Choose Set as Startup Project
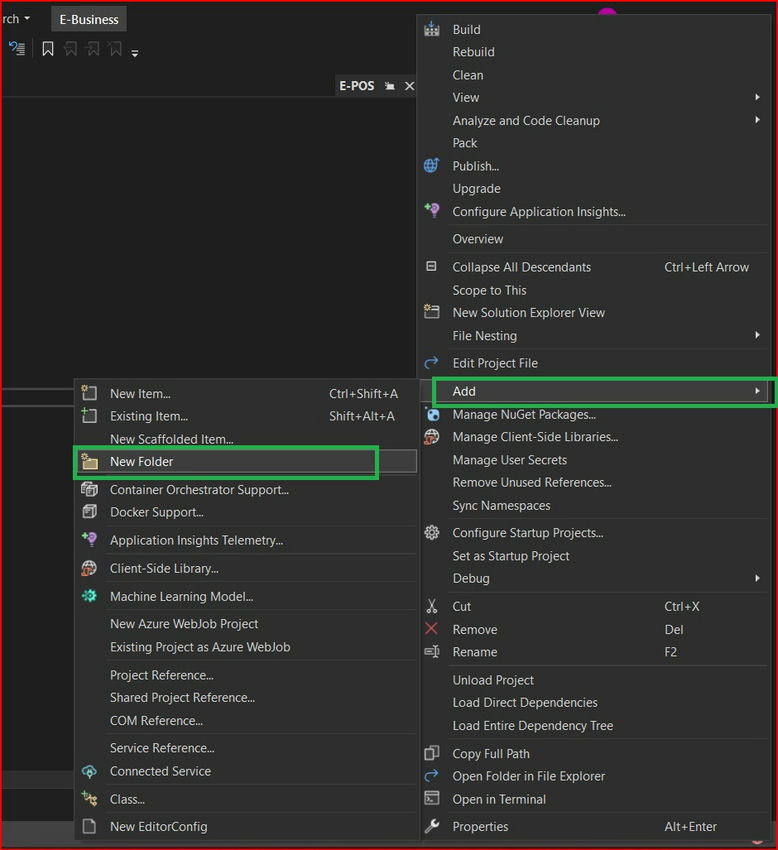 point(511,556)
